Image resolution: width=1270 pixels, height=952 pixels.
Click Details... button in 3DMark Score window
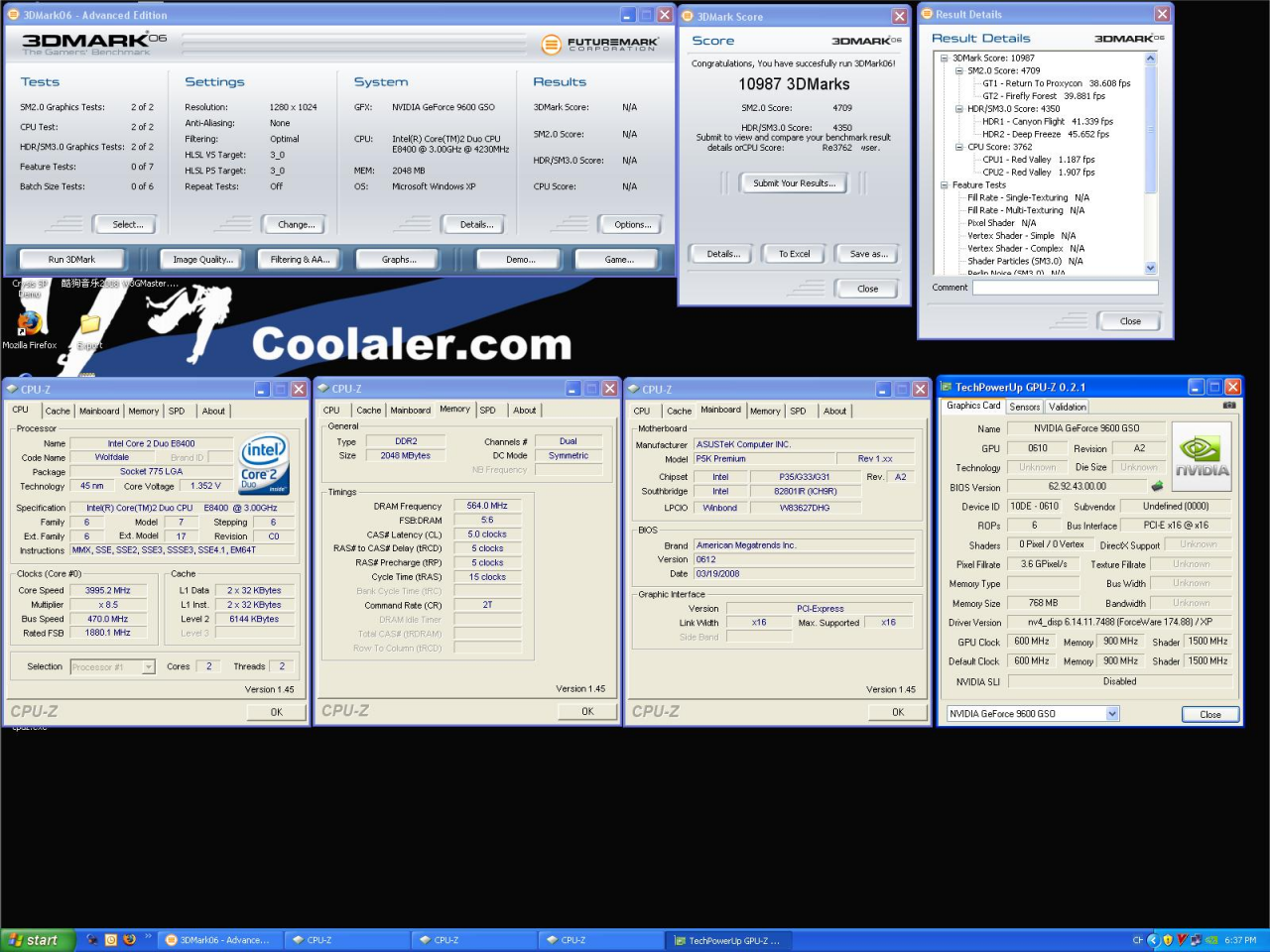(722, 254)
